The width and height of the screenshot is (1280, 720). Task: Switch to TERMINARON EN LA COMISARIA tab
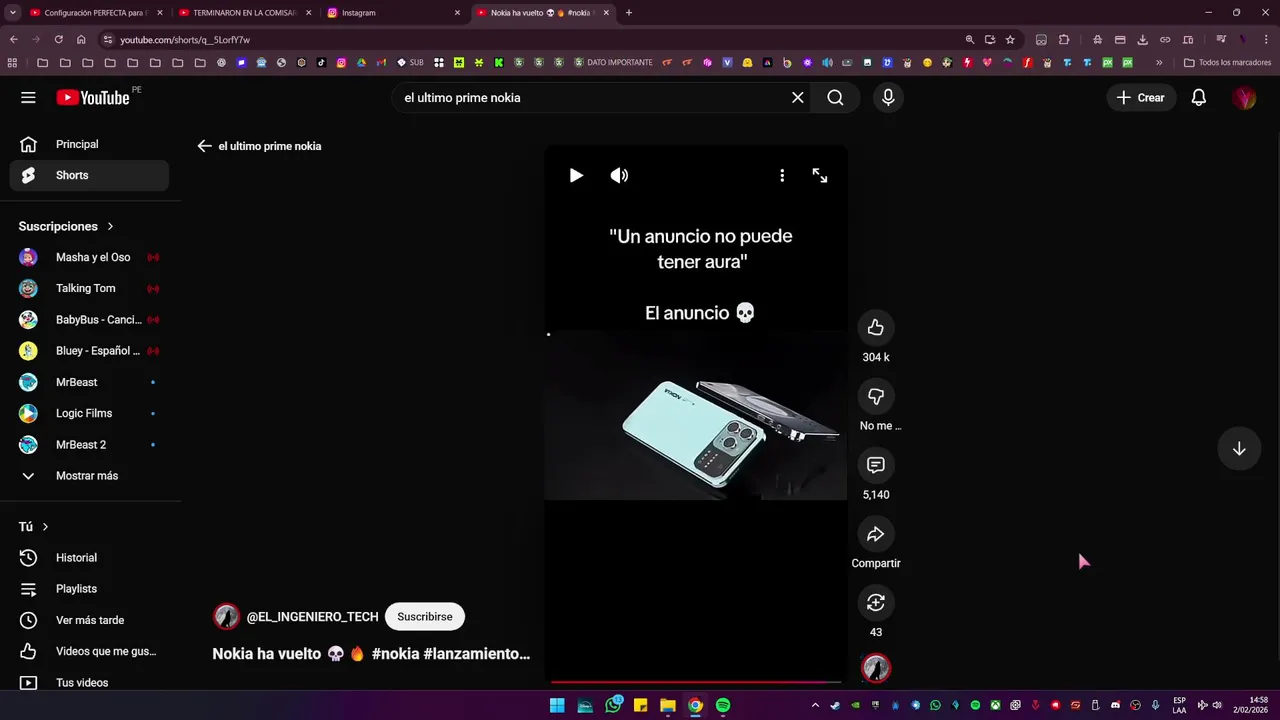coord(244,13)
